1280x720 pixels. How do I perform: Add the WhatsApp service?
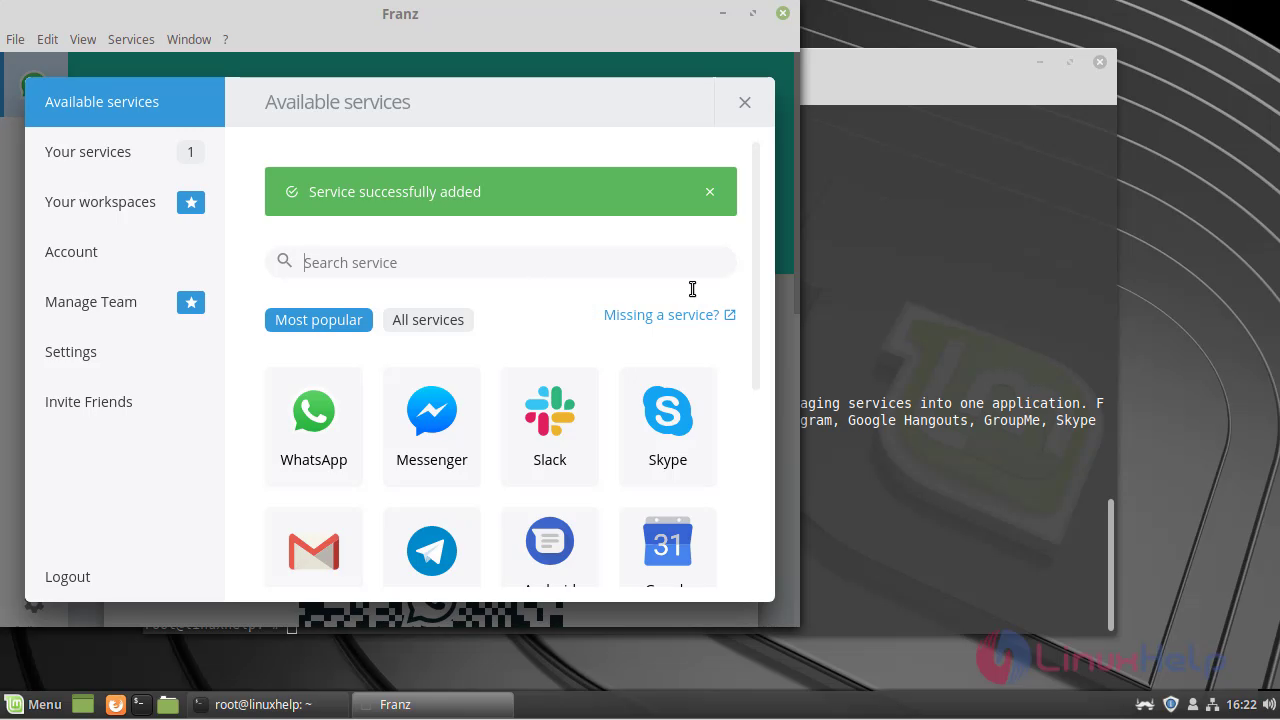pos(314,427)
